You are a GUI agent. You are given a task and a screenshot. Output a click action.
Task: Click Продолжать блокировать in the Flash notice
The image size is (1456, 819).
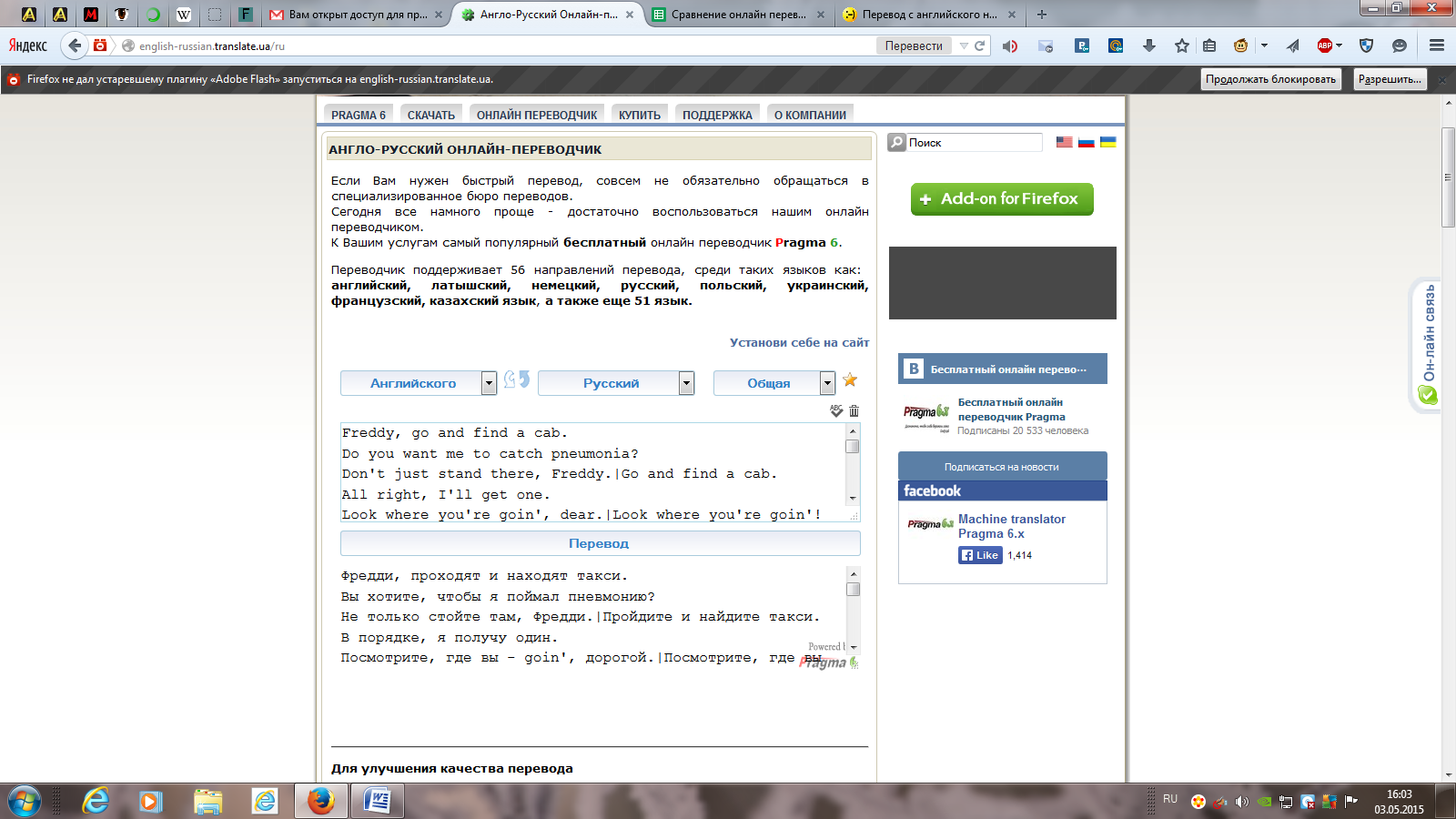point(1270,79)
